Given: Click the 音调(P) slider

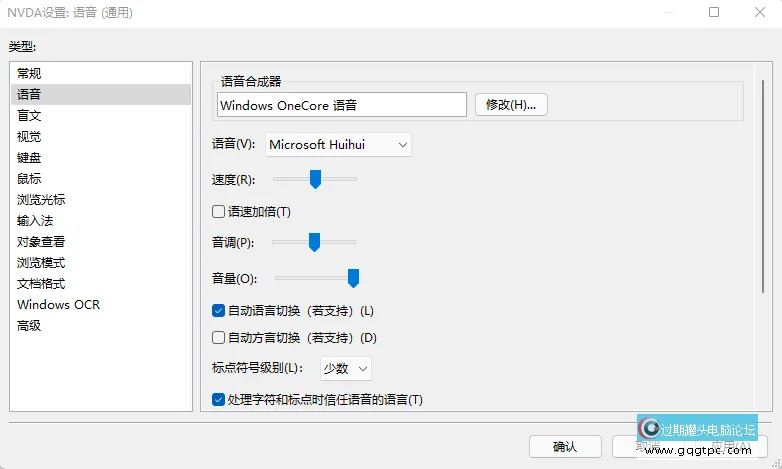Looking at the screenshot, I should pos(314,242).
